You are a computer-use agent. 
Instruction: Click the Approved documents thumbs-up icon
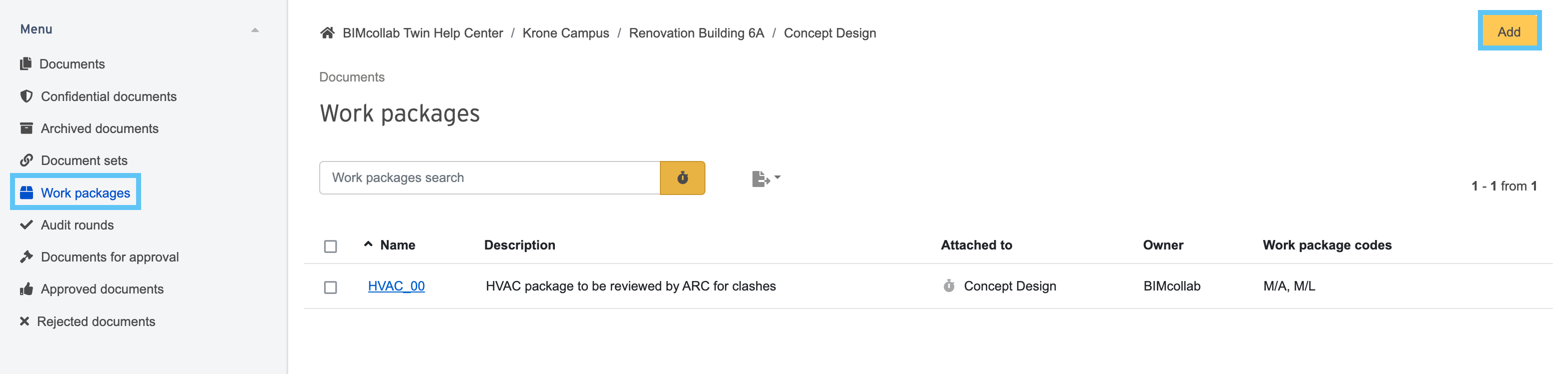click(26, 289)
